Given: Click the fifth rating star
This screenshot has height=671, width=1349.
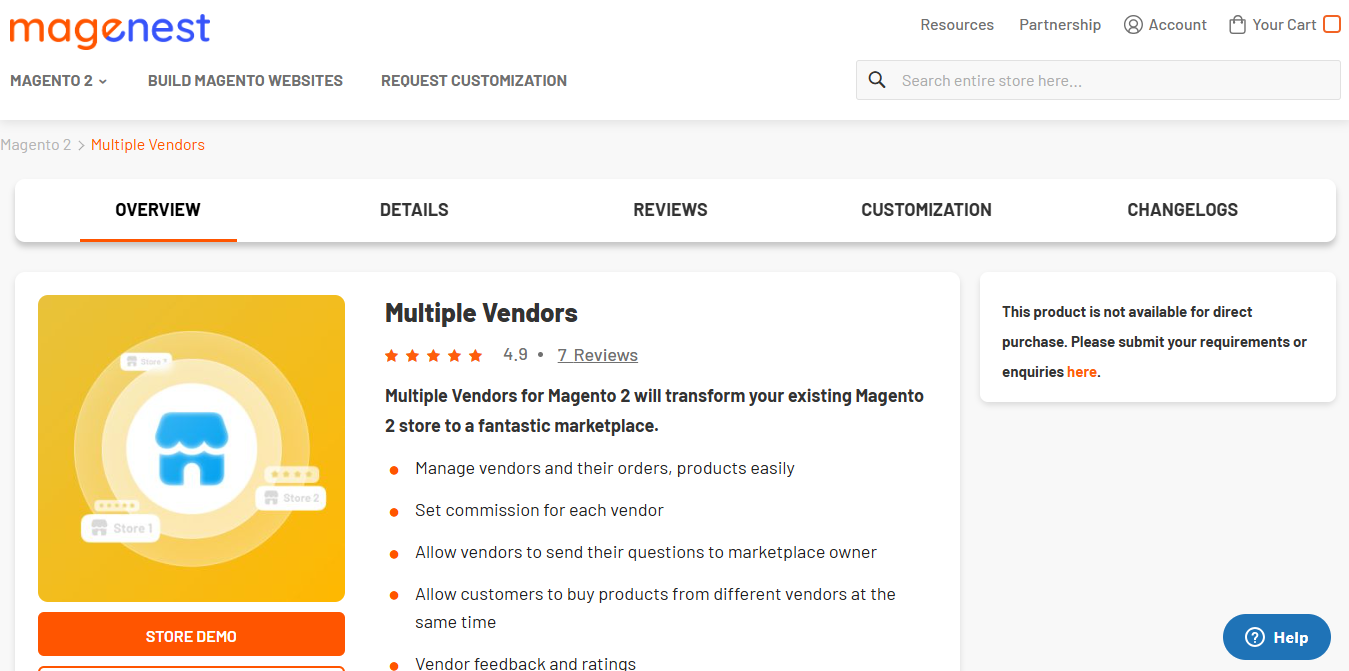Looking at the screenshot, I should tap(477, 355).
